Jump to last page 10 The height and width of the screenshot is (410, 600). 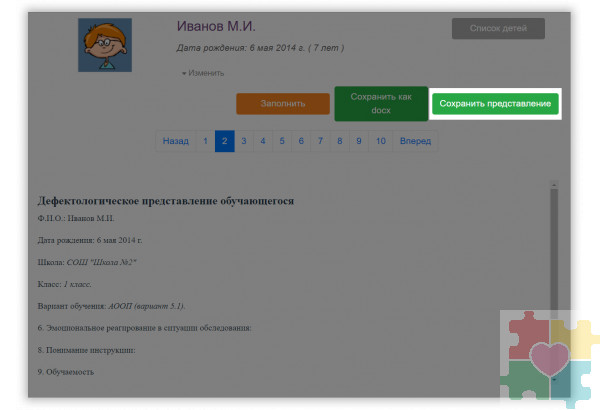(x=380, y=142)
